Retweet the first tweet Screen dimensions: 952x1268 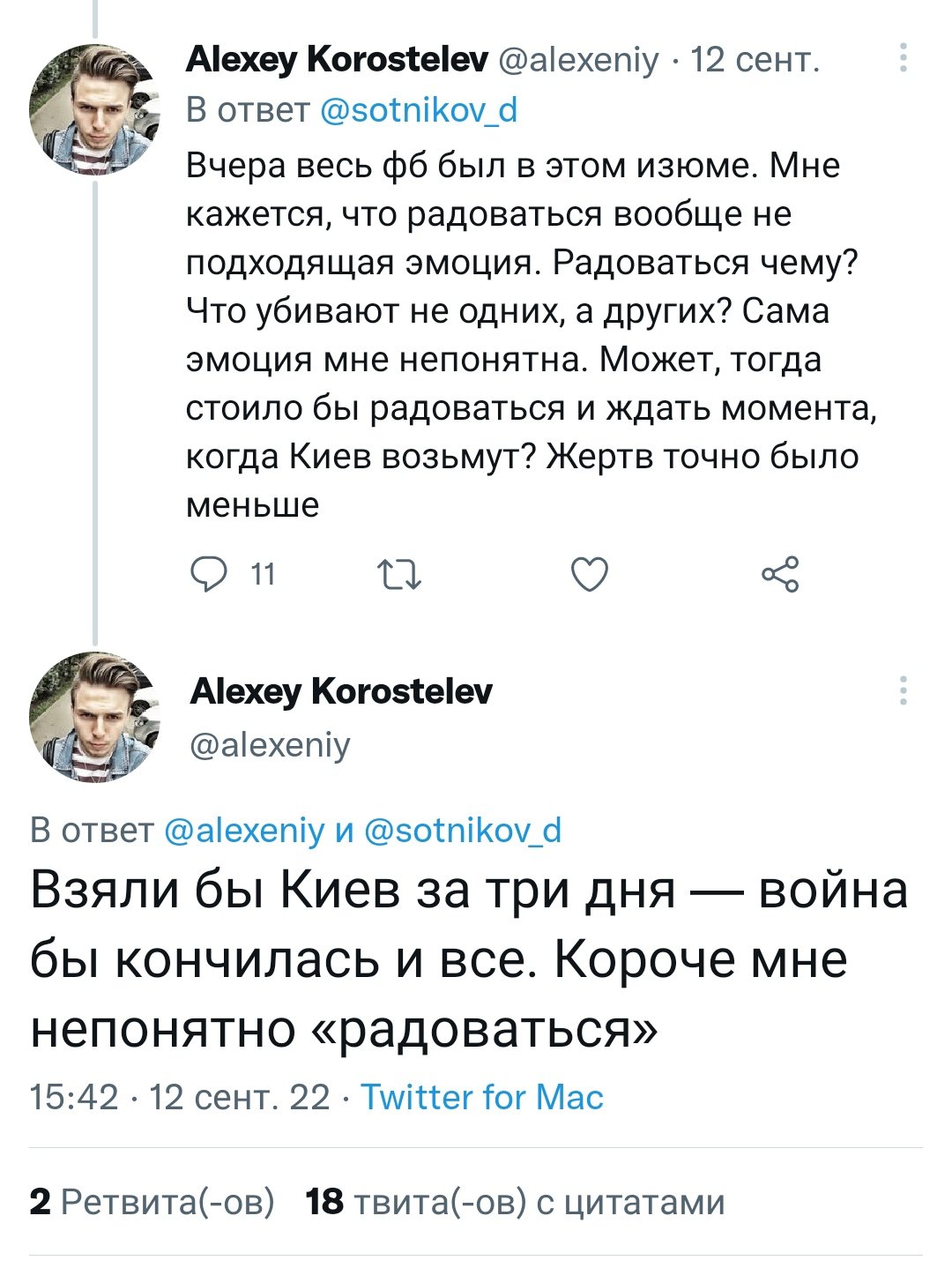(x=399, y=574)
